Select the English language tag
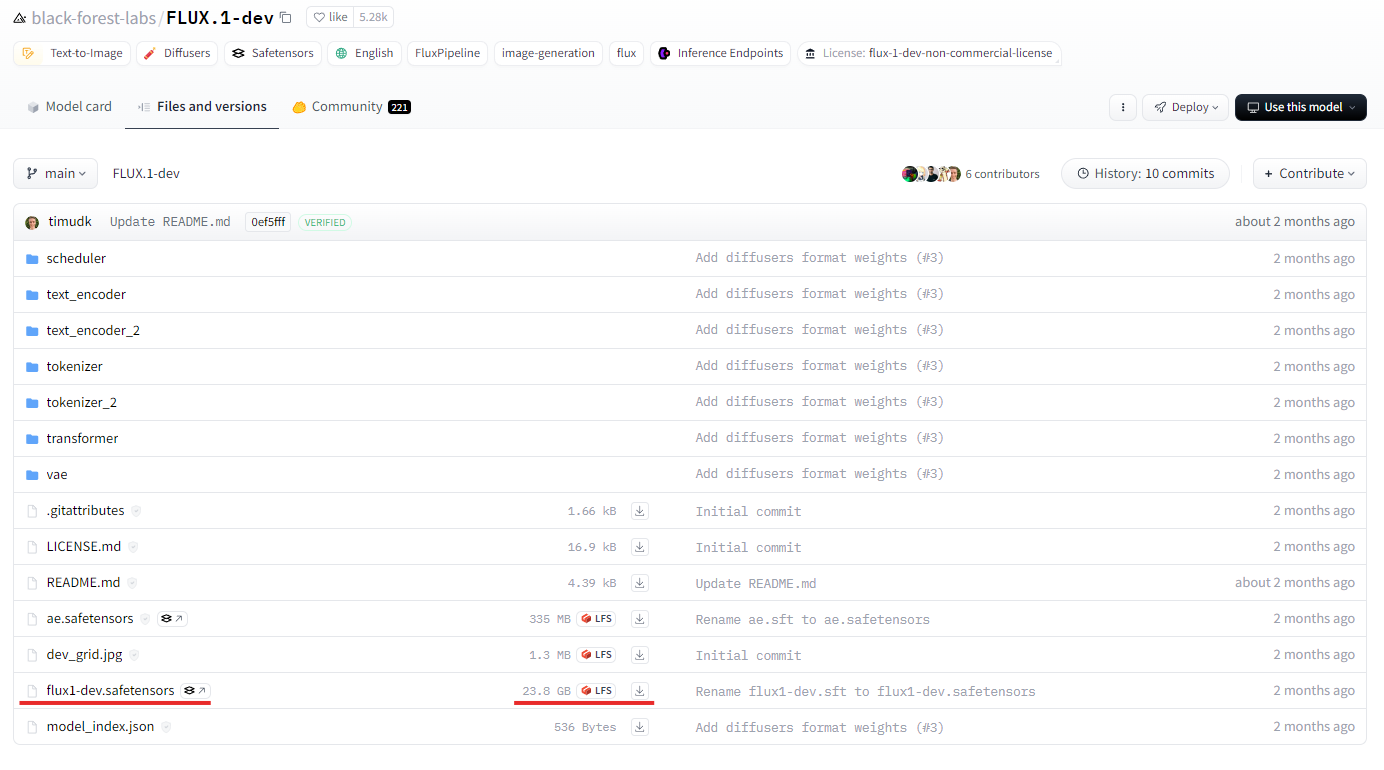The width and height of the screenshot is (1384, 770). pos(364,53)
